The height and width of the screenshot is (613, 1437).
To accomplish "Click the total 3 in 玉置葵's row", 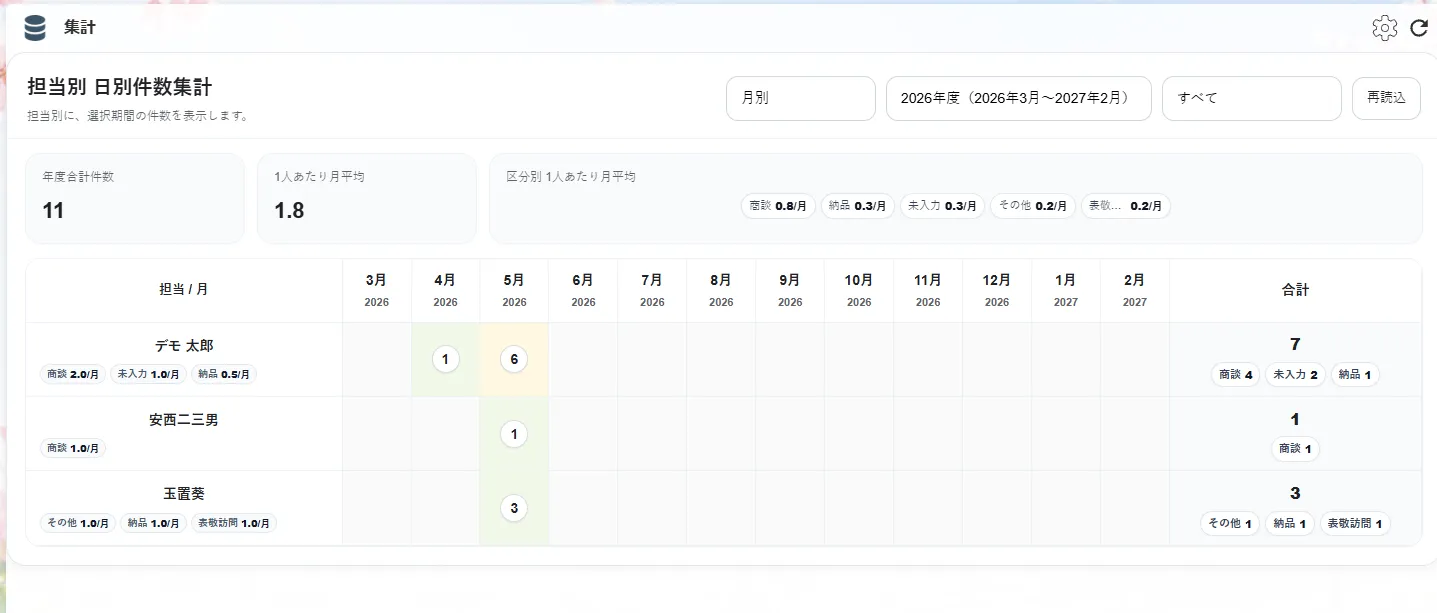I will pyautogui.click(x=1295, y=493).
